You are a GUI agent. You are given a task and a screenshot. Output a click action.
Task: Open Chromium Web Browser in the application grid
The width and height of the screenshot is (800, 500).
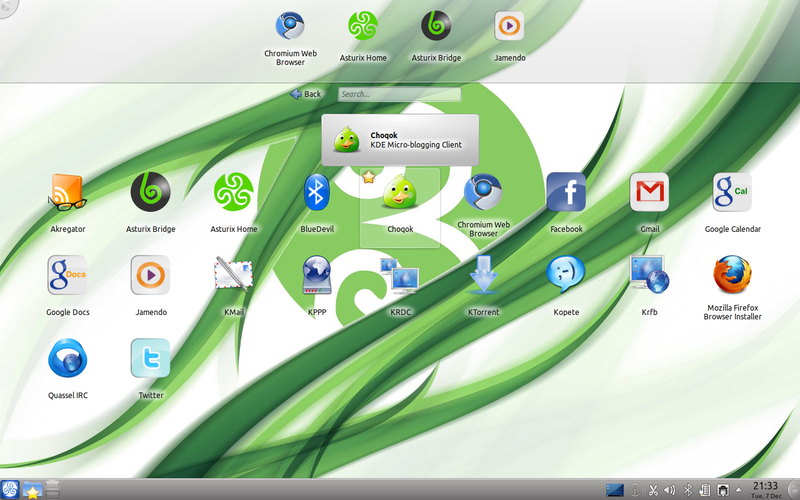tap(483, 205)
